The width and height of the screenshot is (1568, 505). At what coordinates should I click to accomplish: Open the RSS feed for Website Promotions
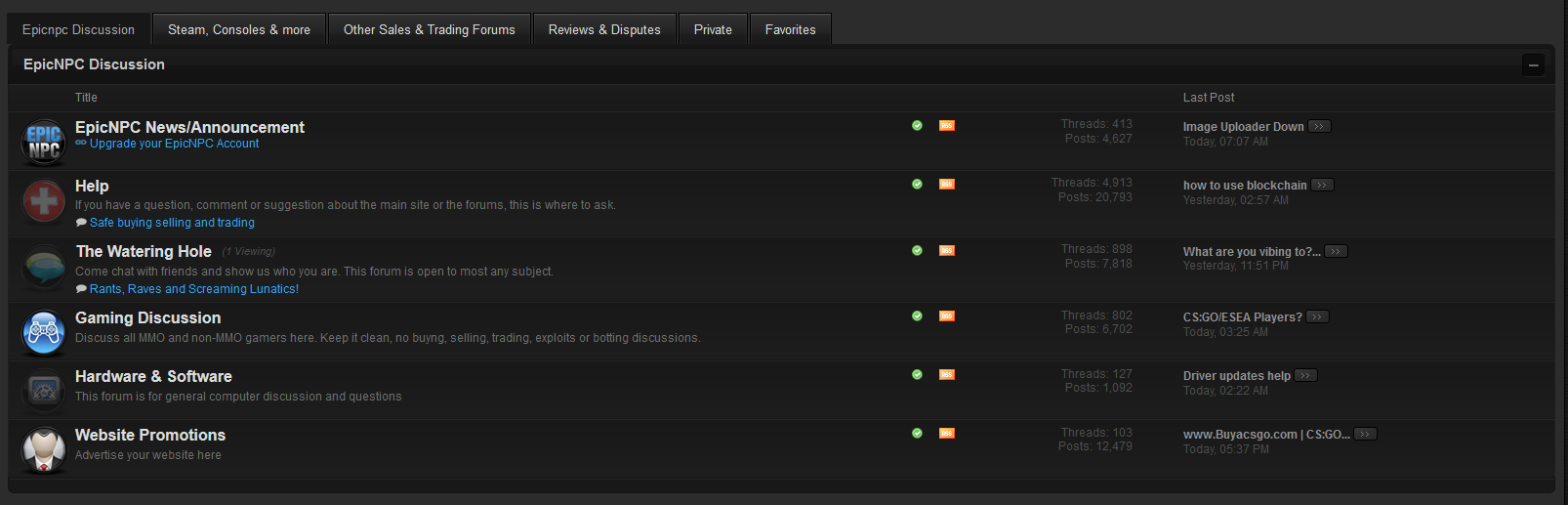(x=946, y=433)
